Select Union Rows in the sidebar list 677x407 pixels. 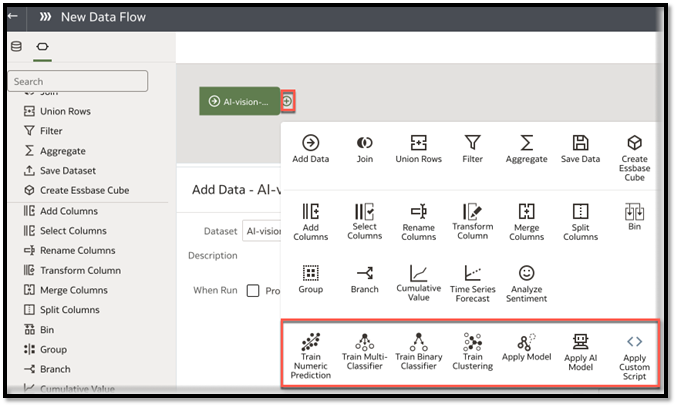pos(57,111)
